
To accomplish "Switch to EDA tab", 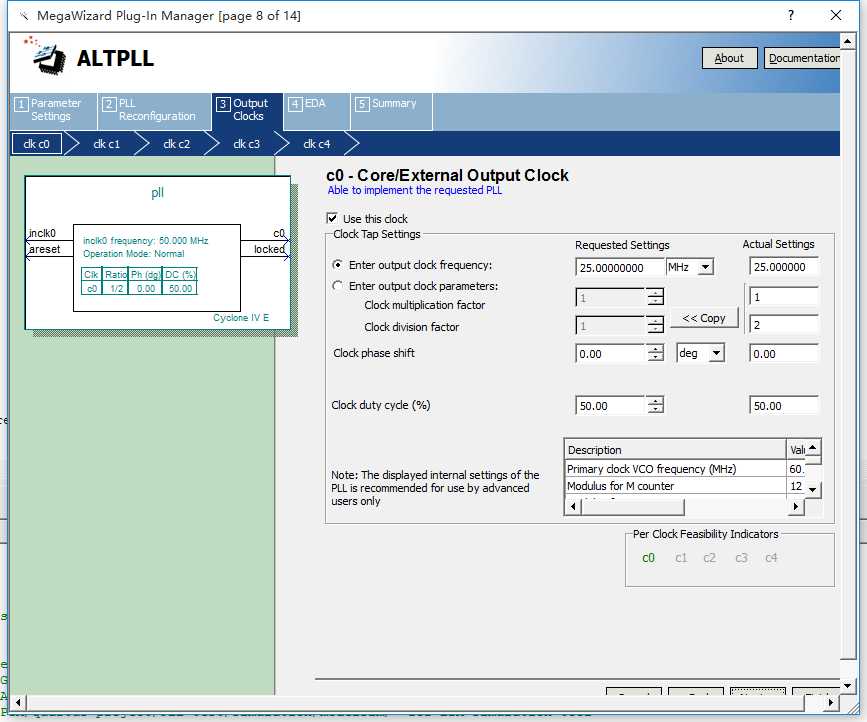I will click(x=317, y=110).
